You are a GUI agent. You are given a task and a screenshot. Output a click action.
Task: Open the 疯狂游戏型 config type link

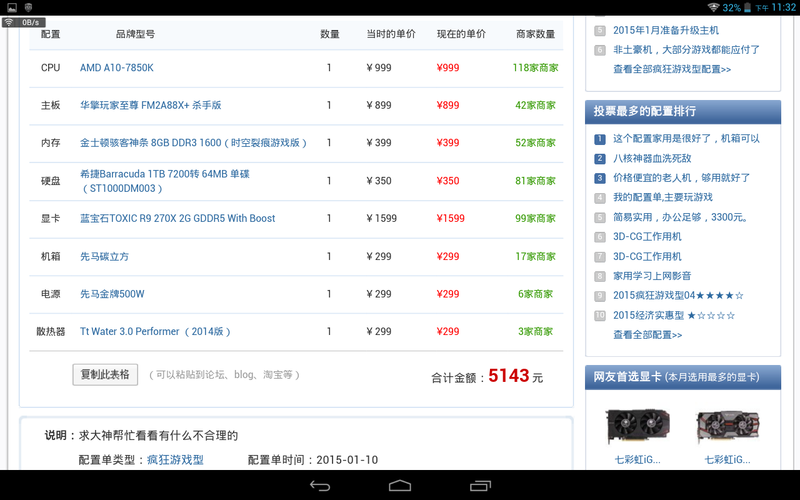(x=176, y=460)
